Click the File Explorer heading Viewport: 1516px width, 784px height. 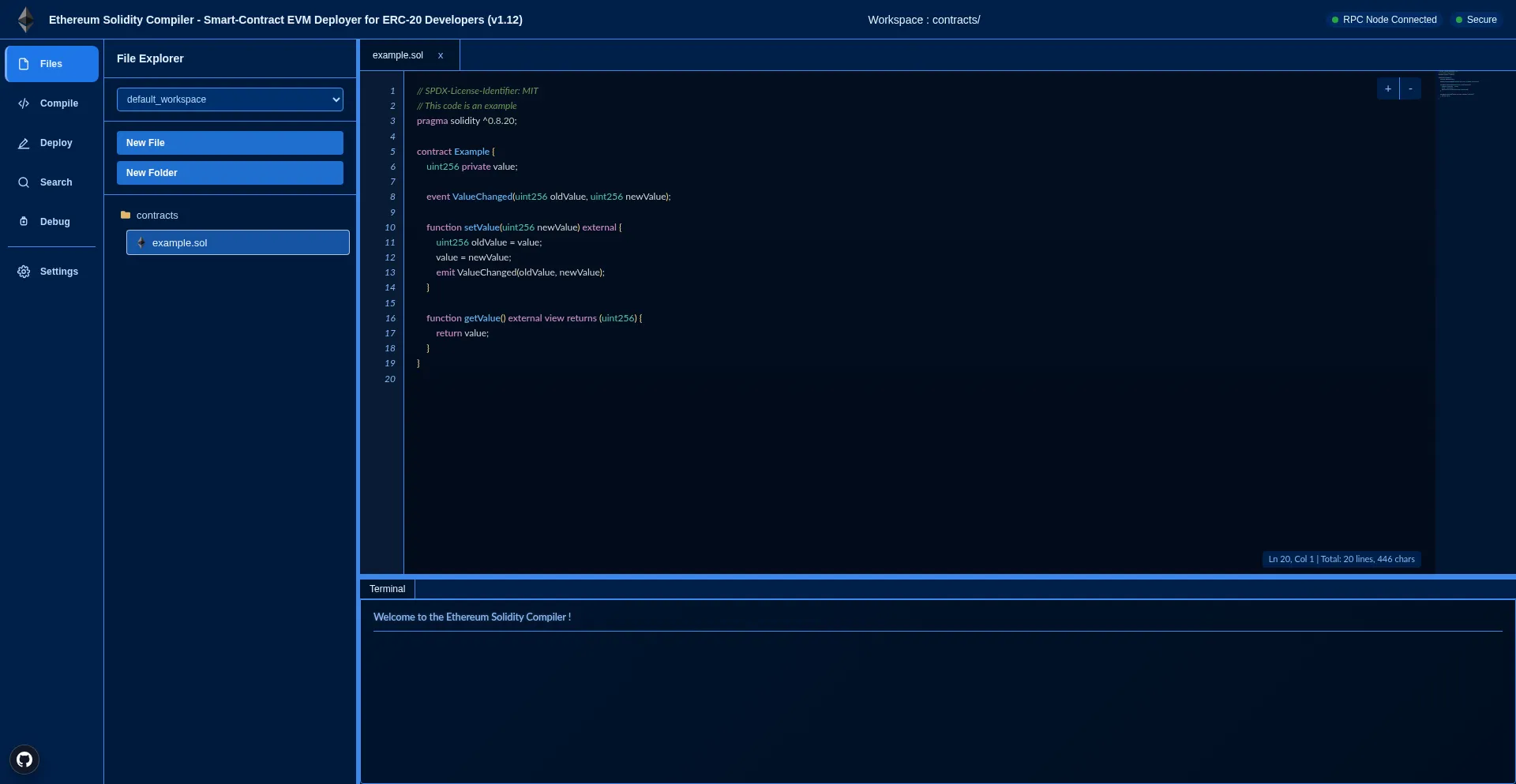click(150, 58)
